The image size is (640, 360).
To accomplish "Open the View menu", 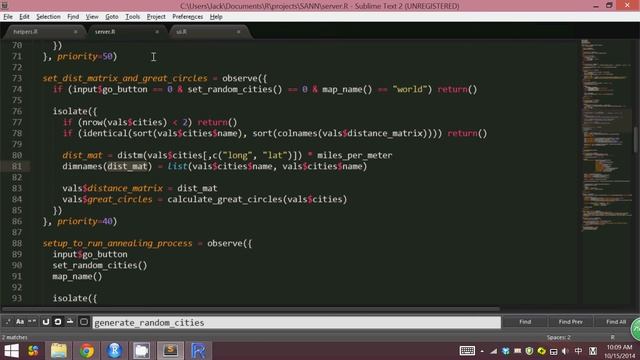I will (92, 17).
